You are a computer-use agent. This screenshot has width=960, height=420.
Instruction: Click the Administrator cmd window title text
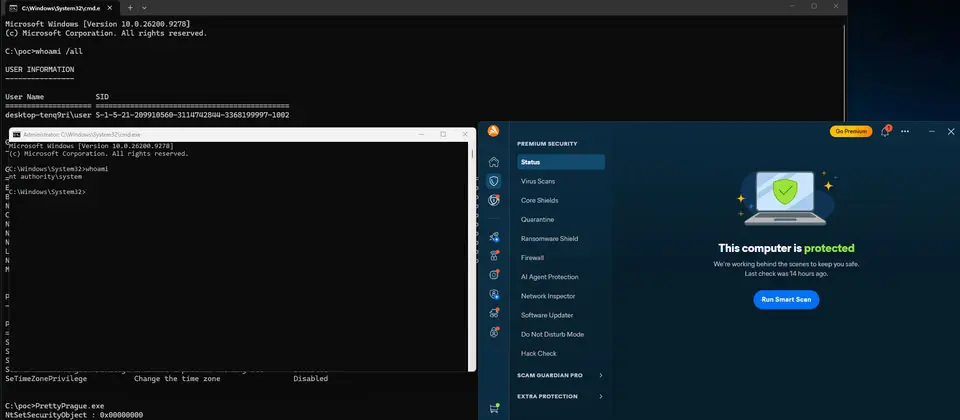coord(81,134)
